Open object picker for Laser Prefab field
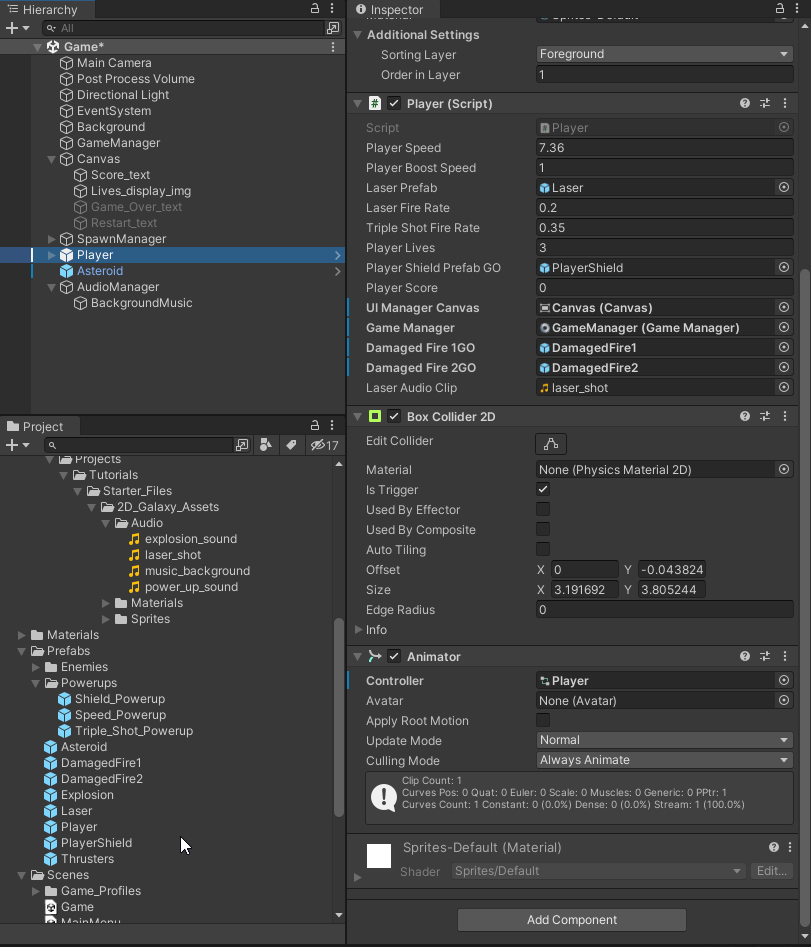Image resolution: width=811 pixels, height=947 pixels. point(784,187)
